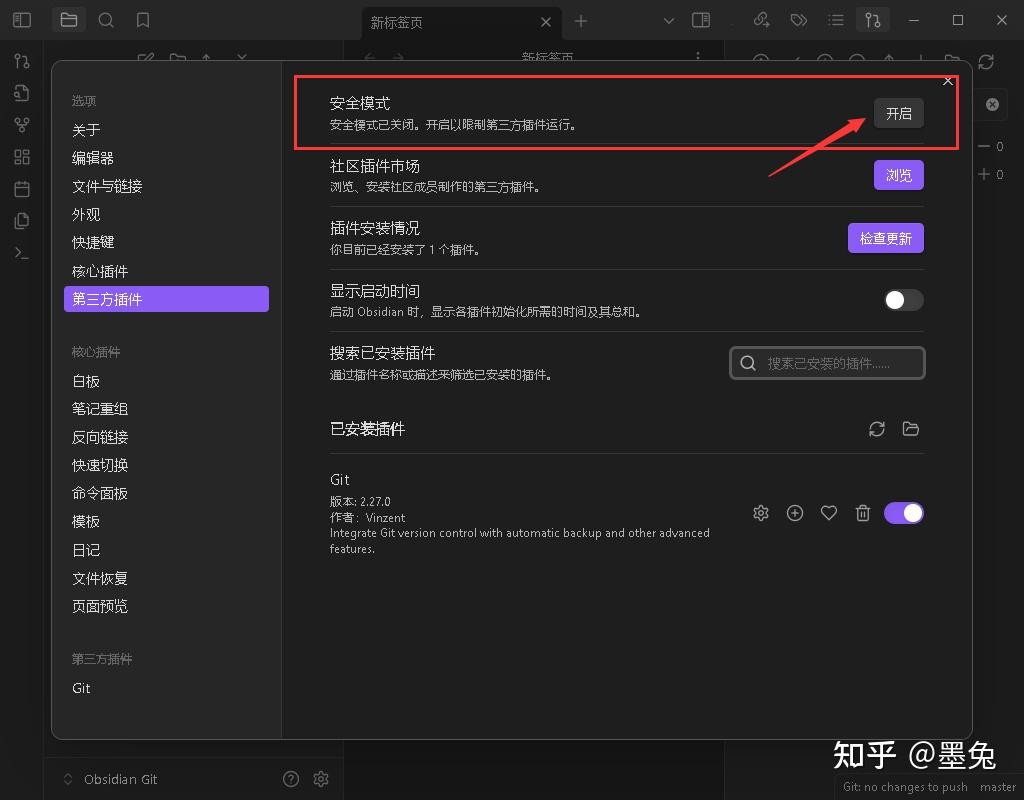Click the 搜索已安装的插件 search field
1024x800 pixels.
coord(827,362)
